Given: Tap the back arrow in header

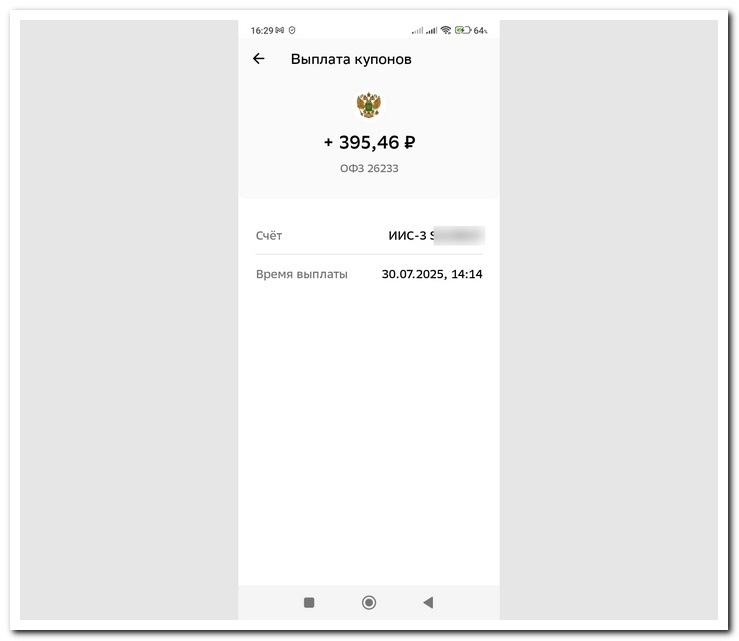Looking at the screenshot, I should click(258, 58).
